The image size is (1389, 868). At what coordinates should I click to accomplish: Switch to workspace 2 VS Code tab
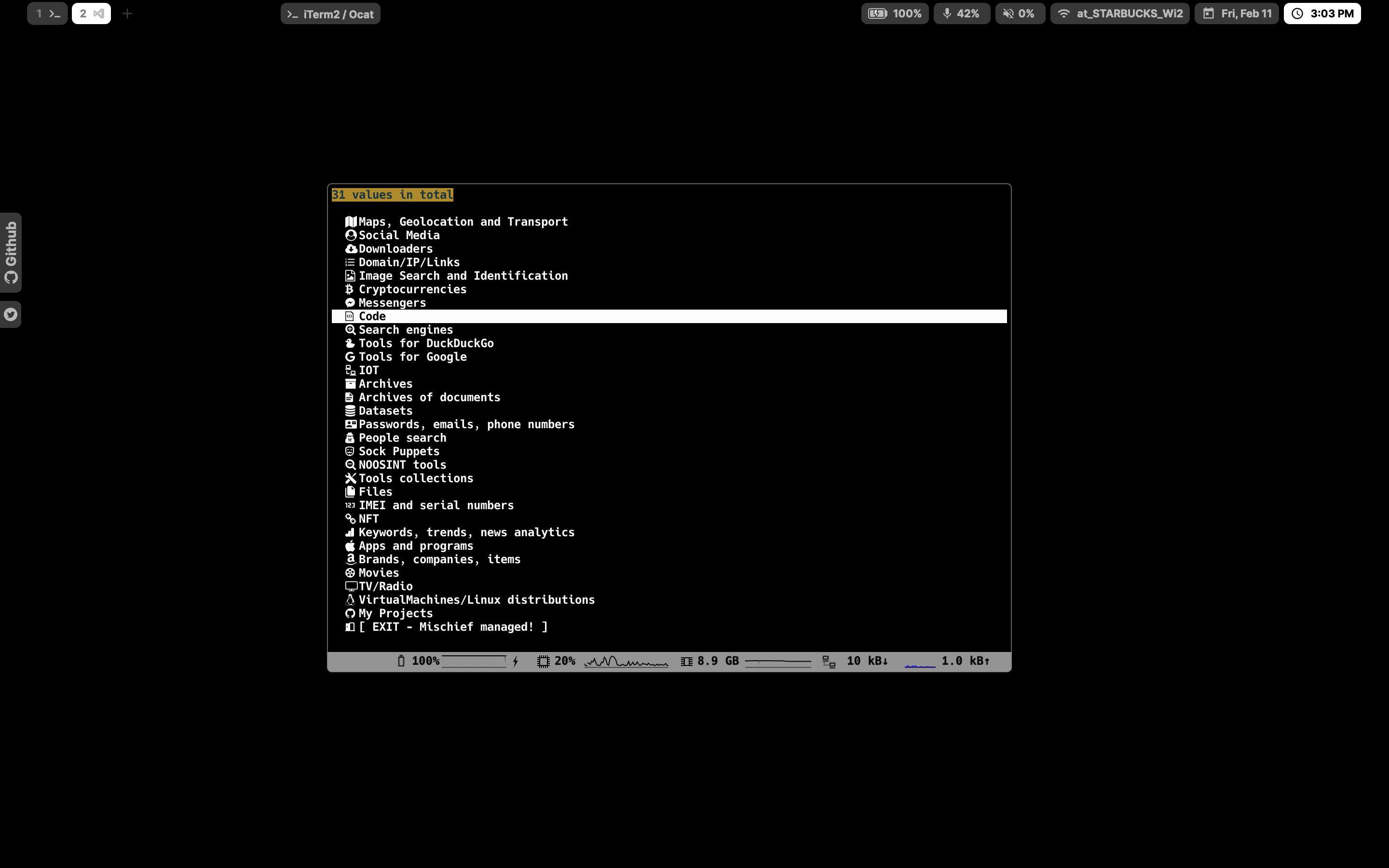[x=91, y=14]
